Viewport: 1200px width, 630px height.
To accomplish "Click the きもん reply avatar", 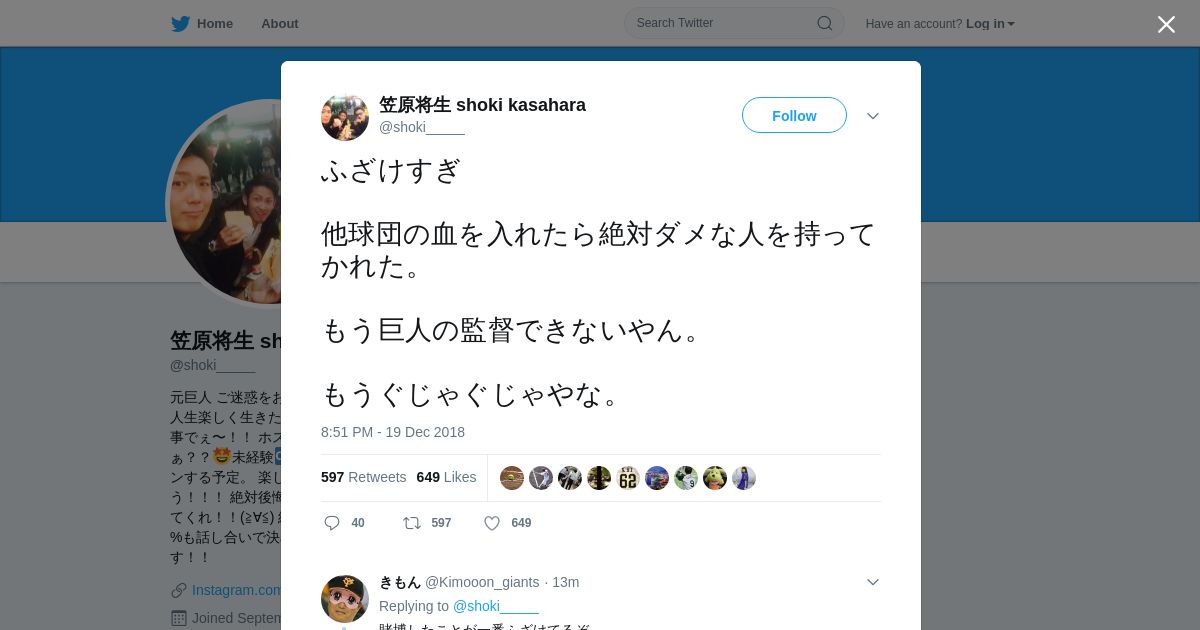I will [x=345, y=599].
